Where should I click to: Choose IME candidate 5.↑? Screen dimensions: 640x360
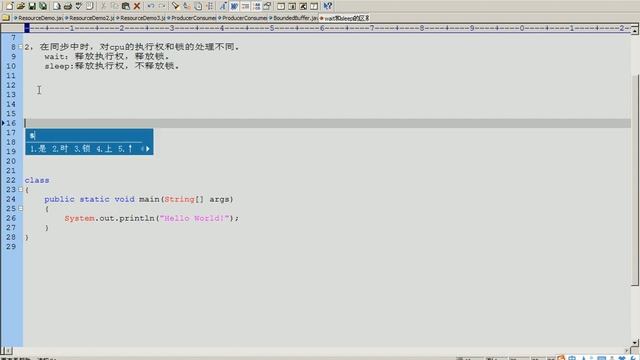[125, 149]
